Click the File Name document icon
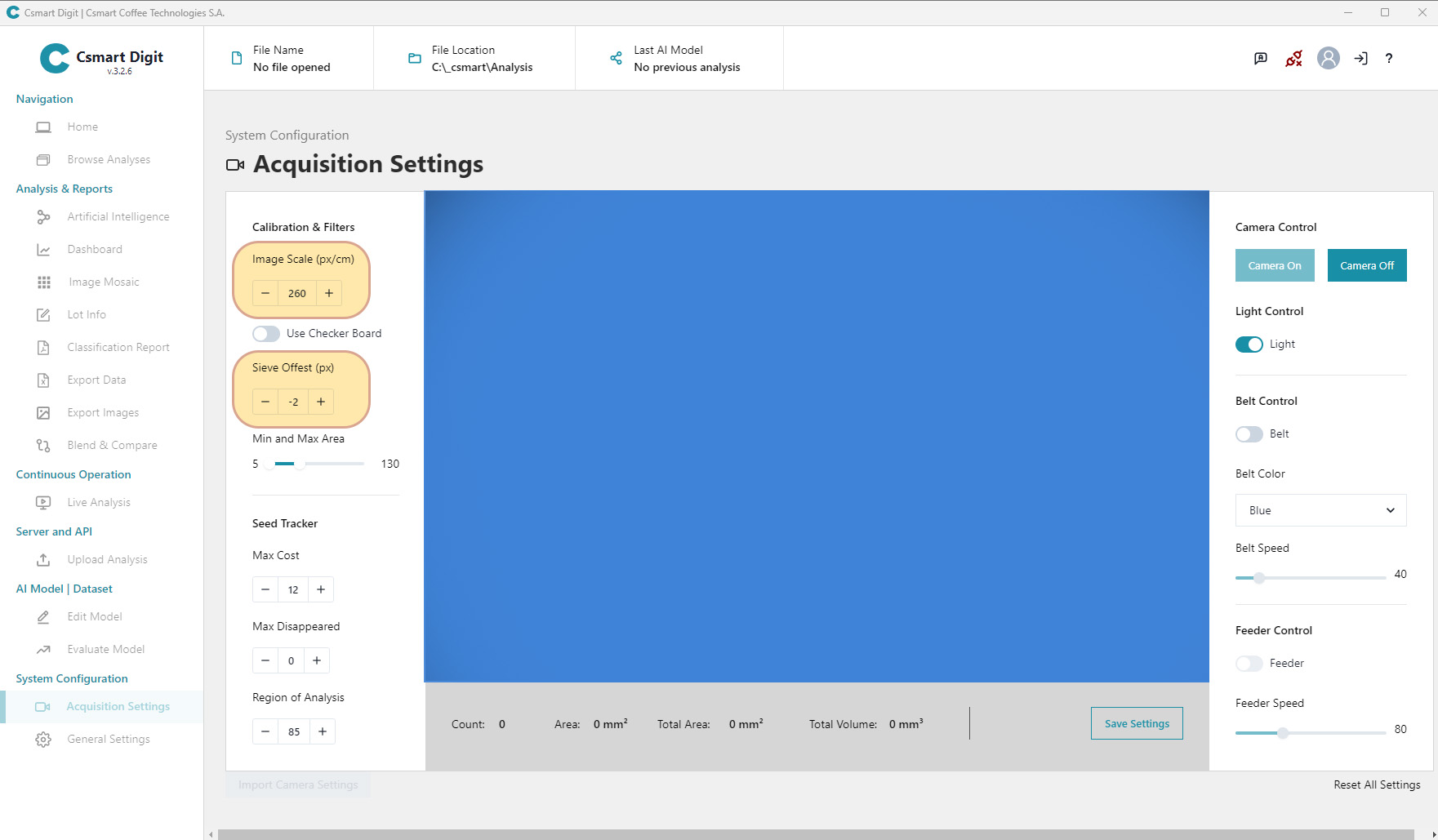 tap(237, 58)
